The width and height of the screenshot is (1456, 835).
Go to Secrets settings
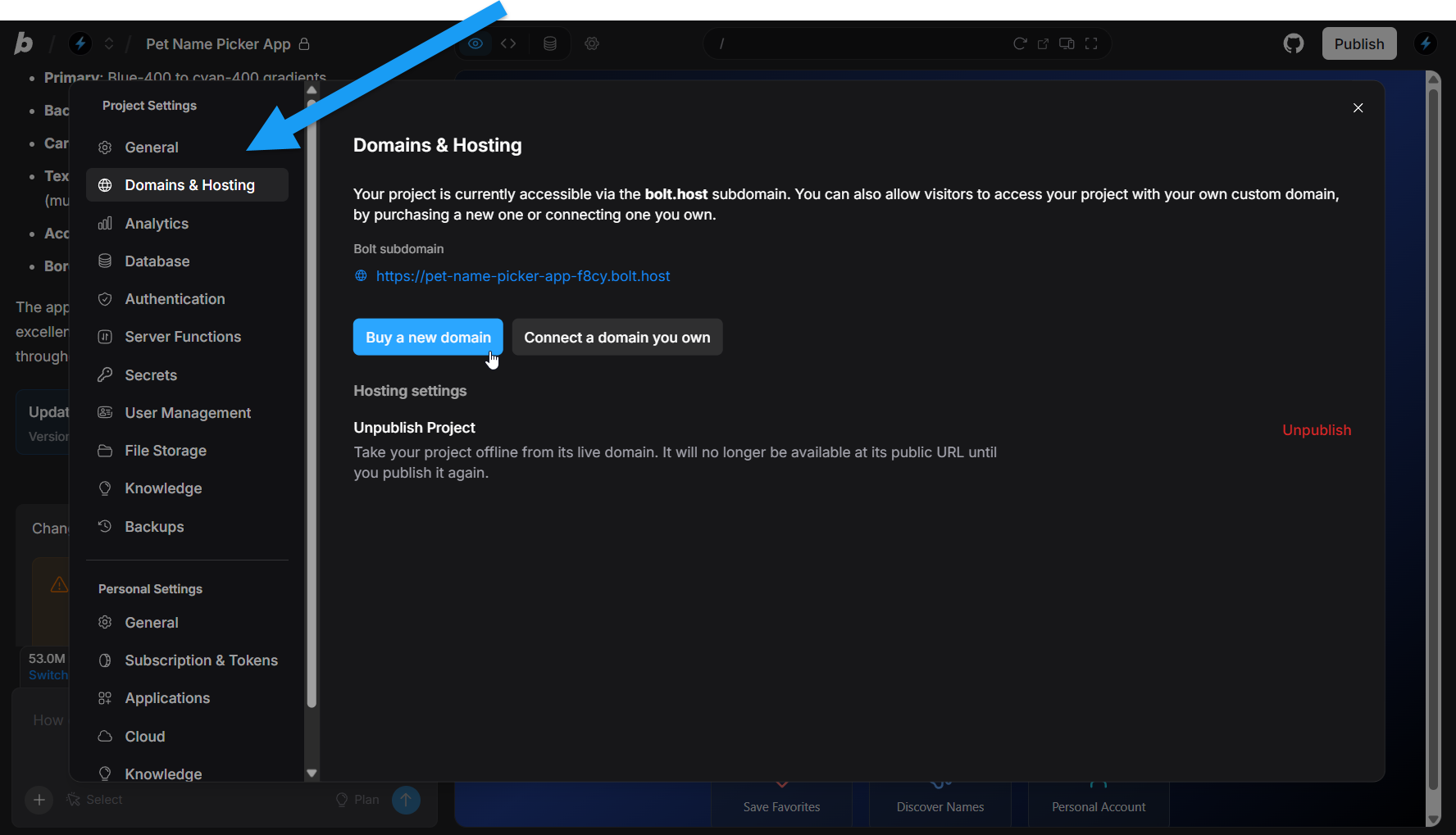187,375
